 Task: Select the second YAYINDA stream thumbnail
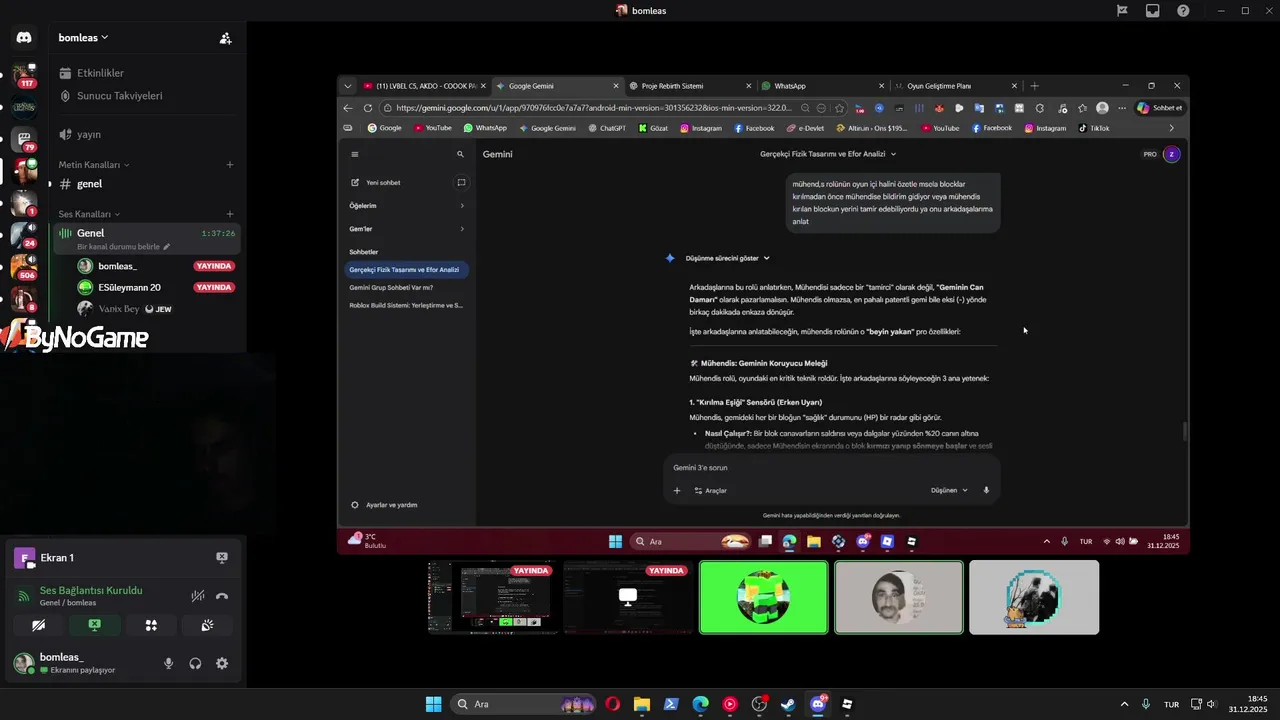pos(628,597)
